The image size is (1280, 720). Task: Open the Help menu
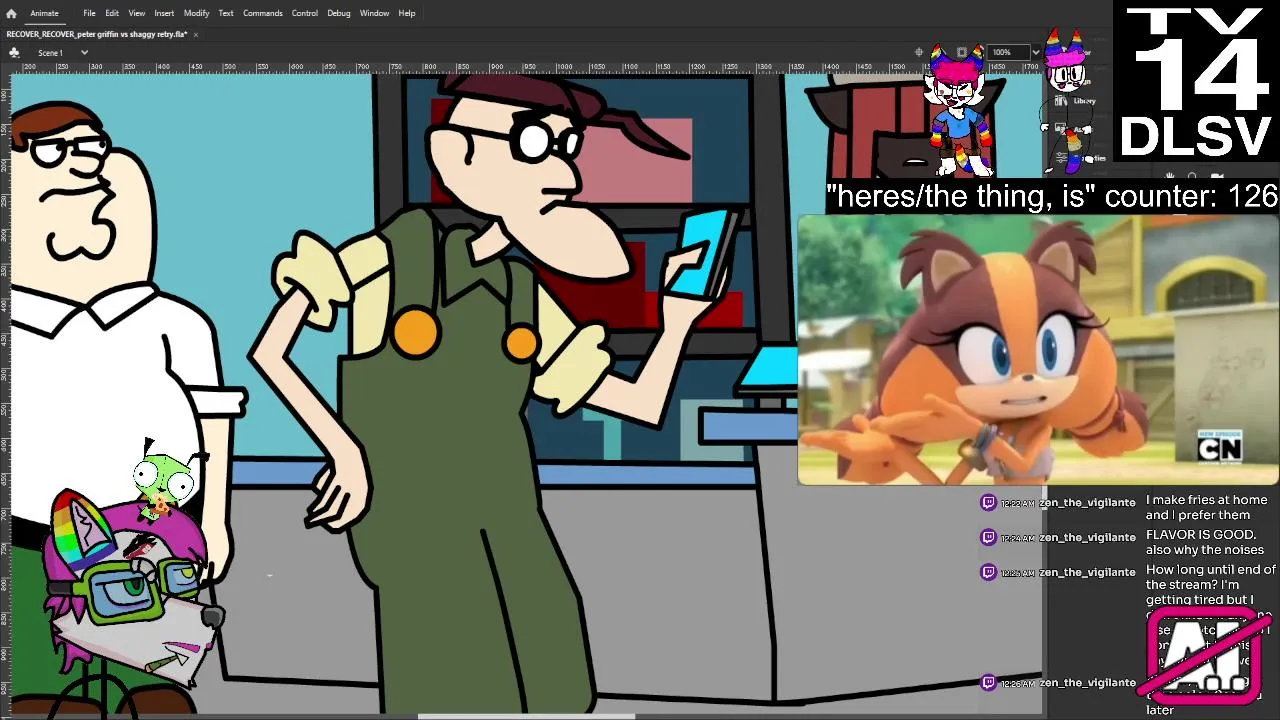[407, 13]
